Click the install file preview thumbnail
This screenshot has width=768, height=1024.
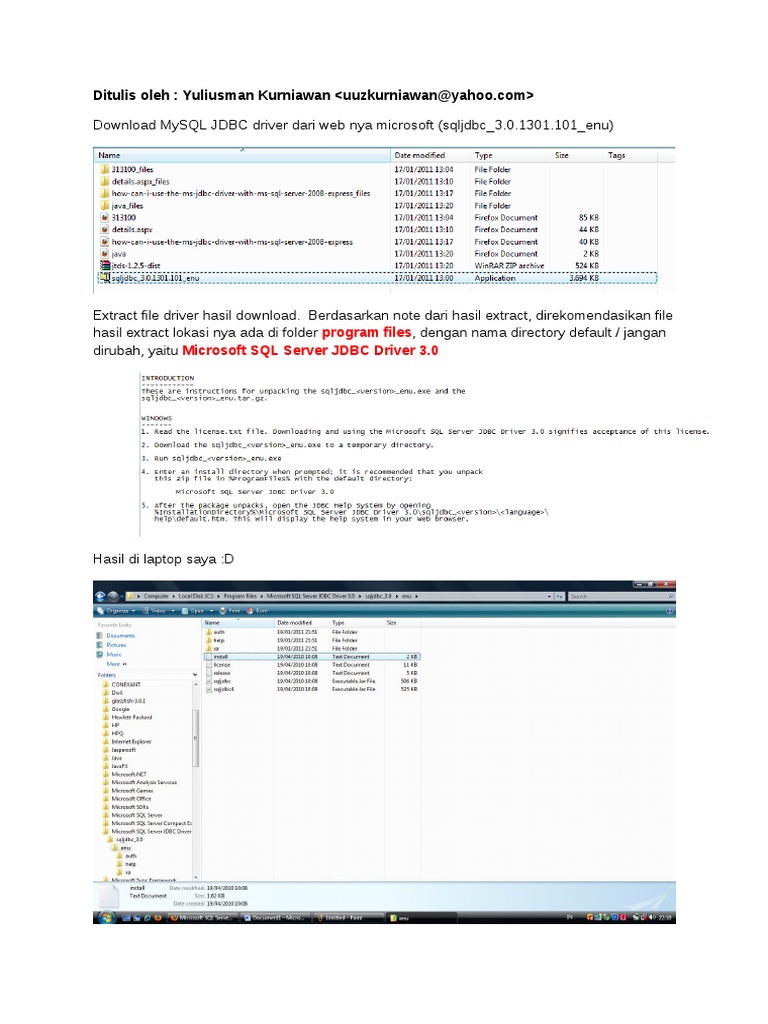point(108,897)
